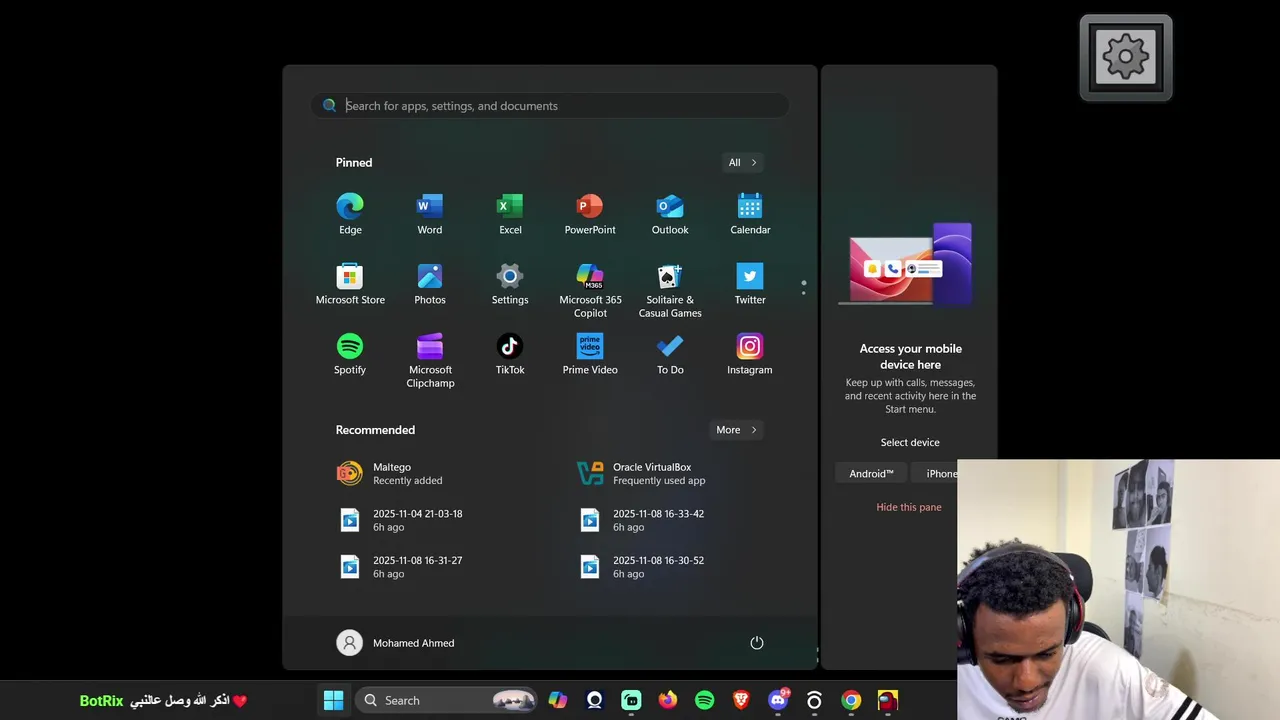Jump to the next pinned page dot
The height and width of the screenshot is (720, 1280).
pos(804,293)
